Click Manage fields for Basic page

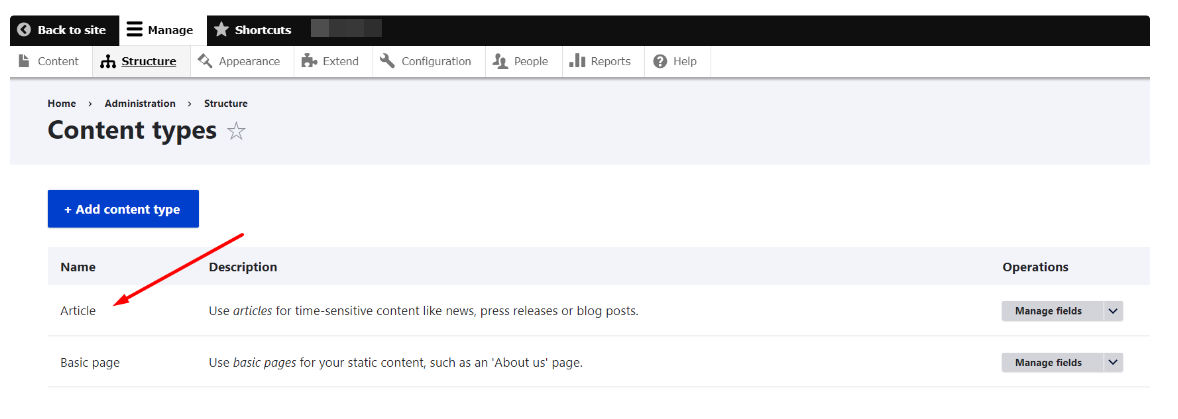click(1048, 362)
